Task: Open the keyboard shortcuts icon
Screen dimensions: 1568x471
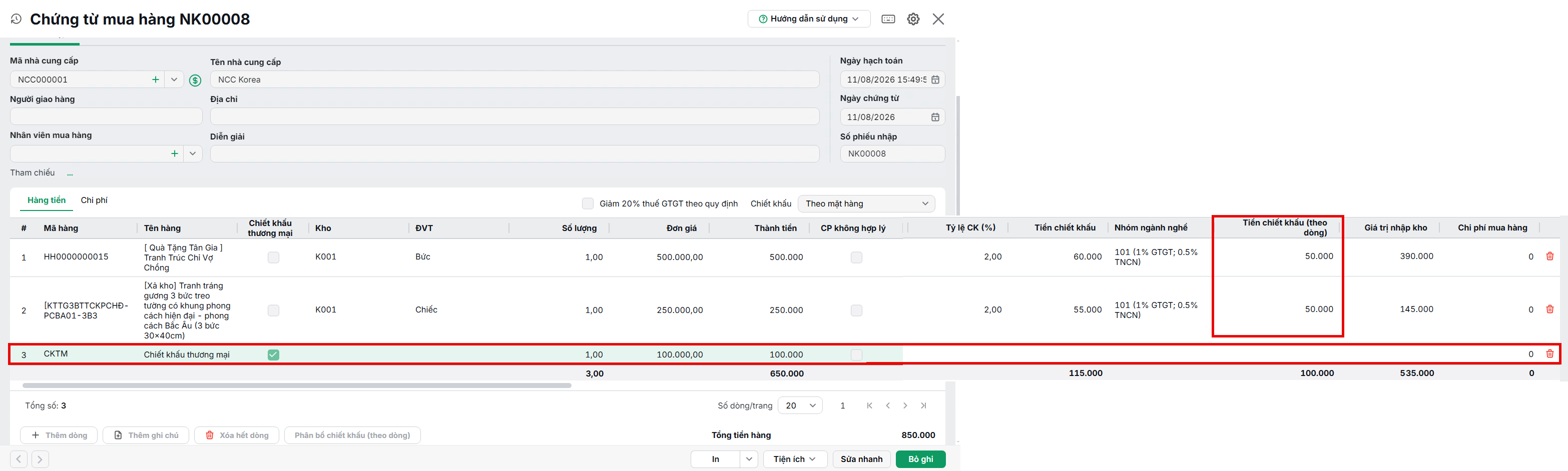Action: (x=888, y=19)
